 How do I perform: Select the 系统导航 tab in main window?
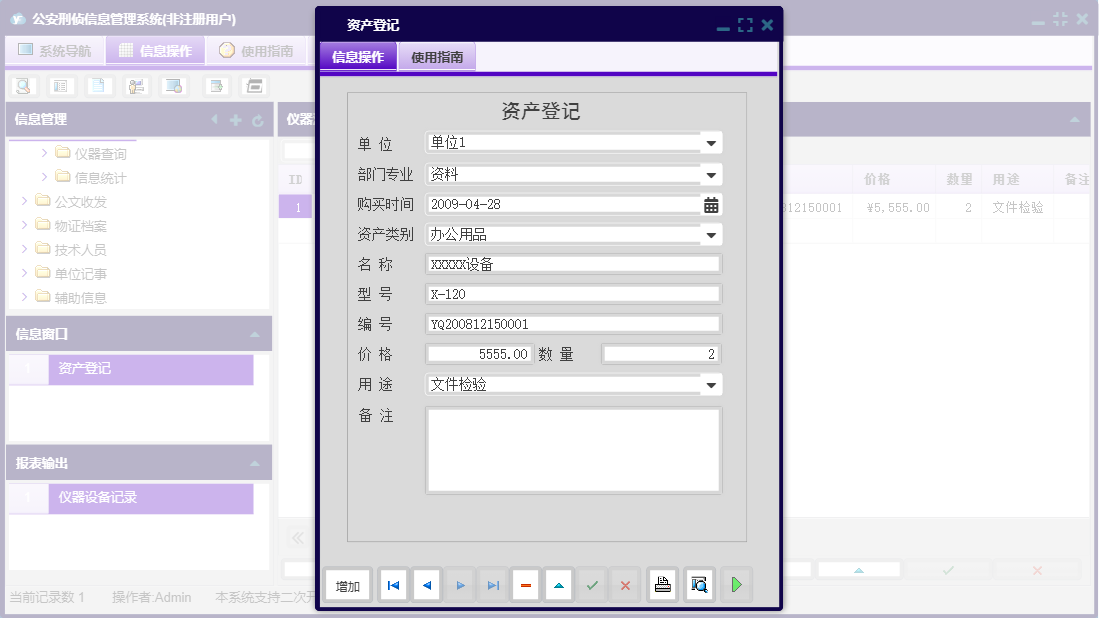pyautogui.click(x=57, y=50)
